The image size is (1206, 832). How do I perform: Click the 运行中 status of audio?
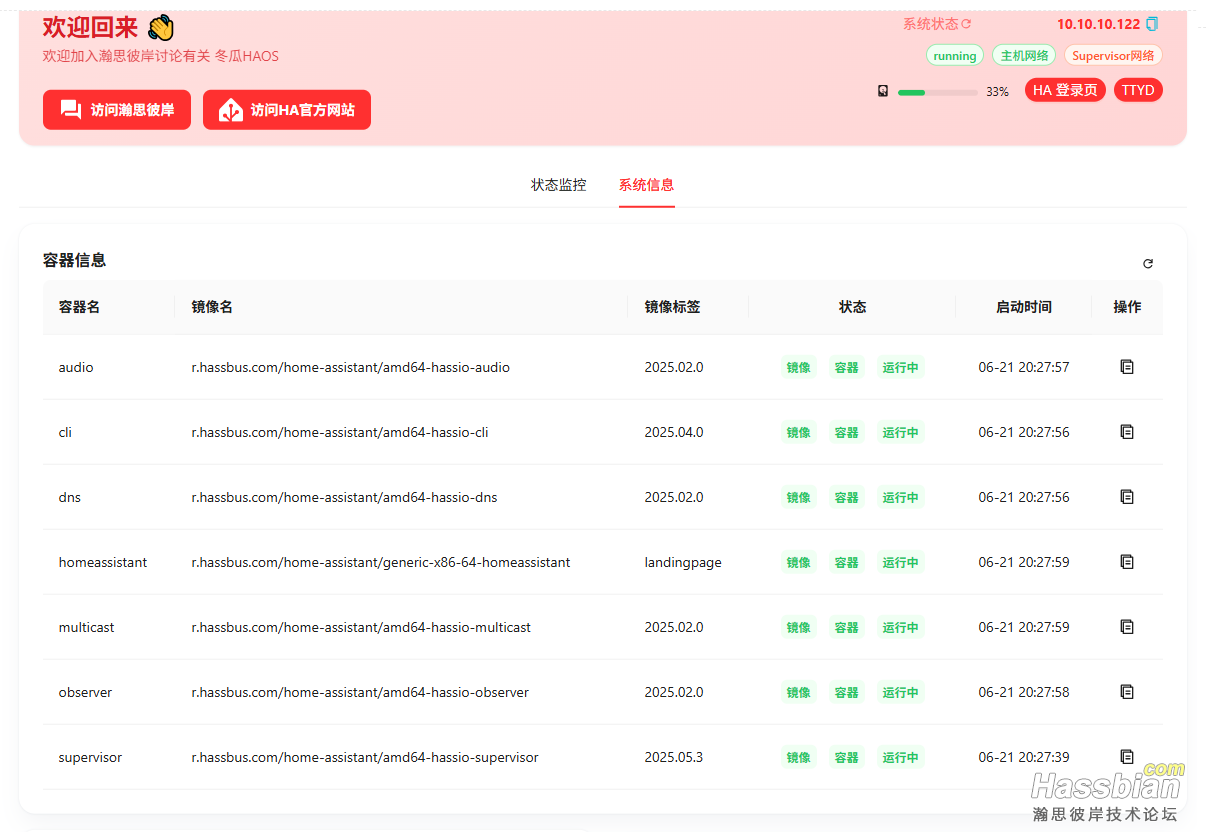(901, 367)
